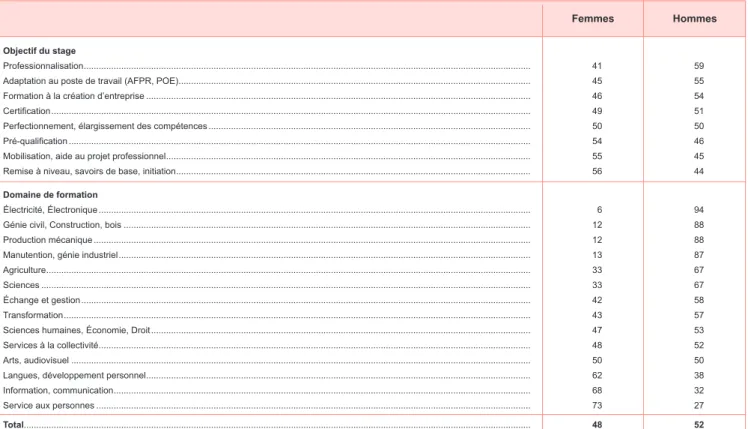Click Femmes value 41 for Professionnalisation
Viewport: 748px width, 429px height.
pyautogui.click(x=597, y=66)
